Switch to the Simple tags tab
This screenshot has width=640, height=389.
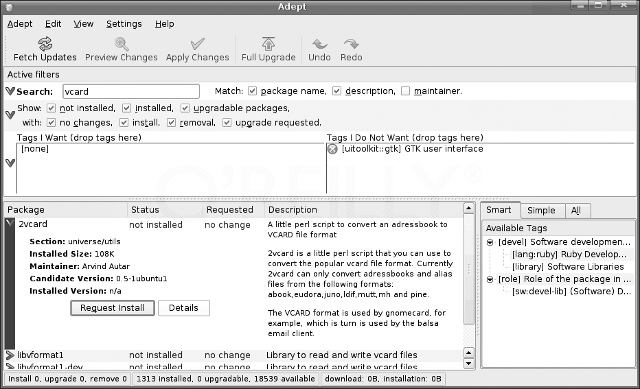[x=542, y=211]
